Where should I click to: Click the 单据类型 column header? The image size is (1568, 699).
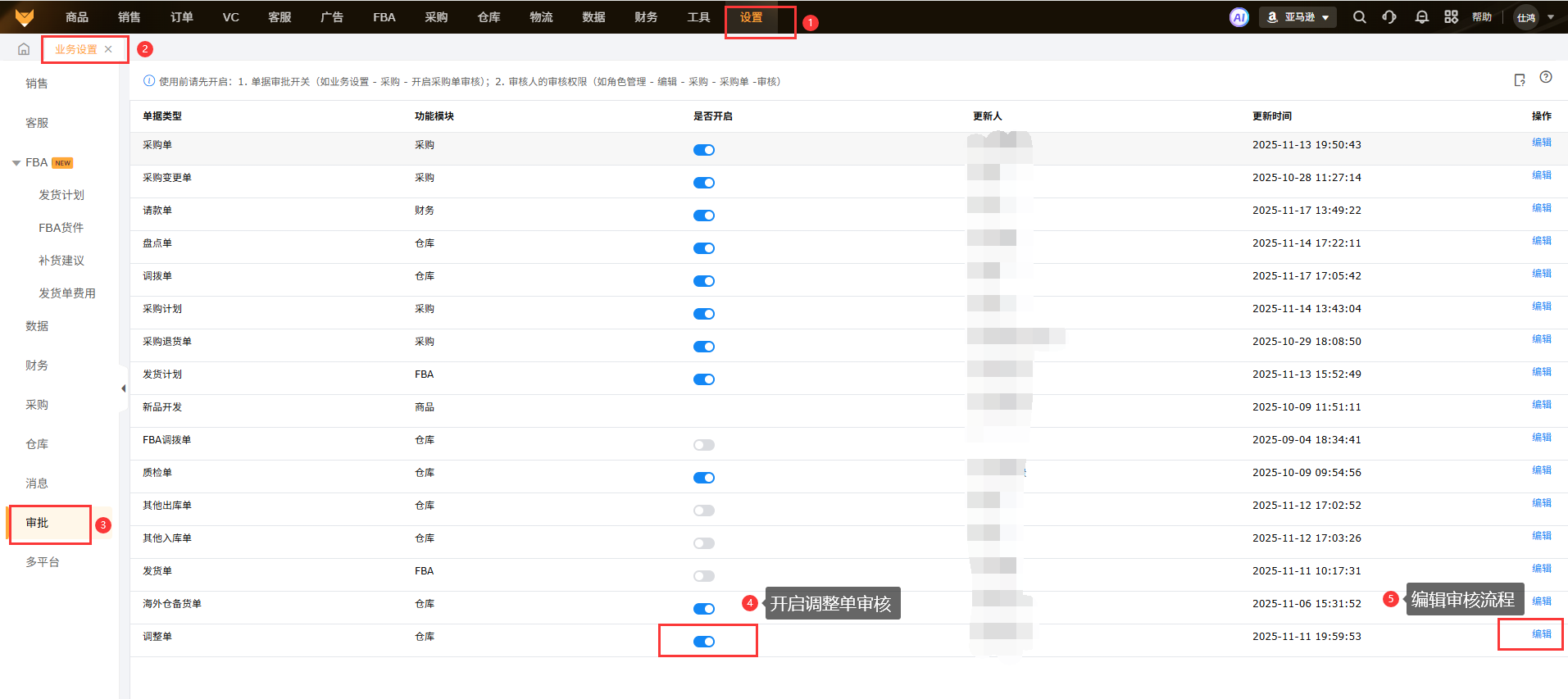(162, 116)
